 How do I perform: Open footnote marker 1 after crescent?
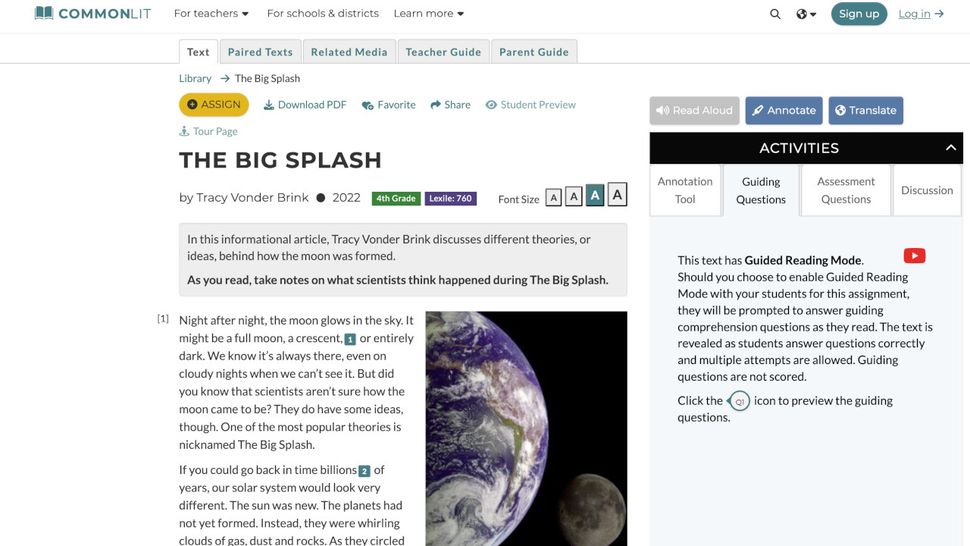click(350, 339)
